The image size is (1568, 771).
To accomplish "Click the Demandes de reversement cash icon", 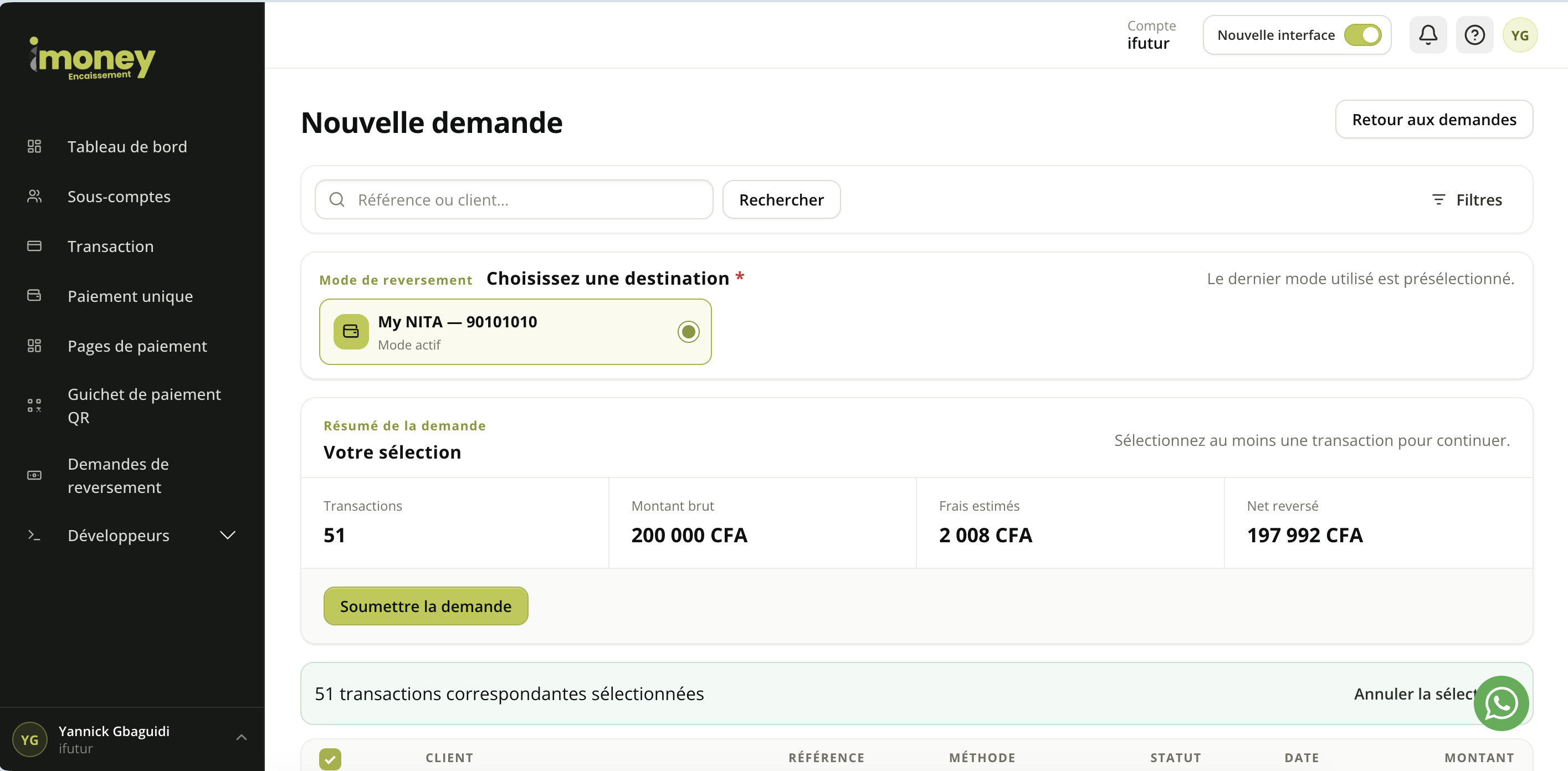I will coord(34,475).
